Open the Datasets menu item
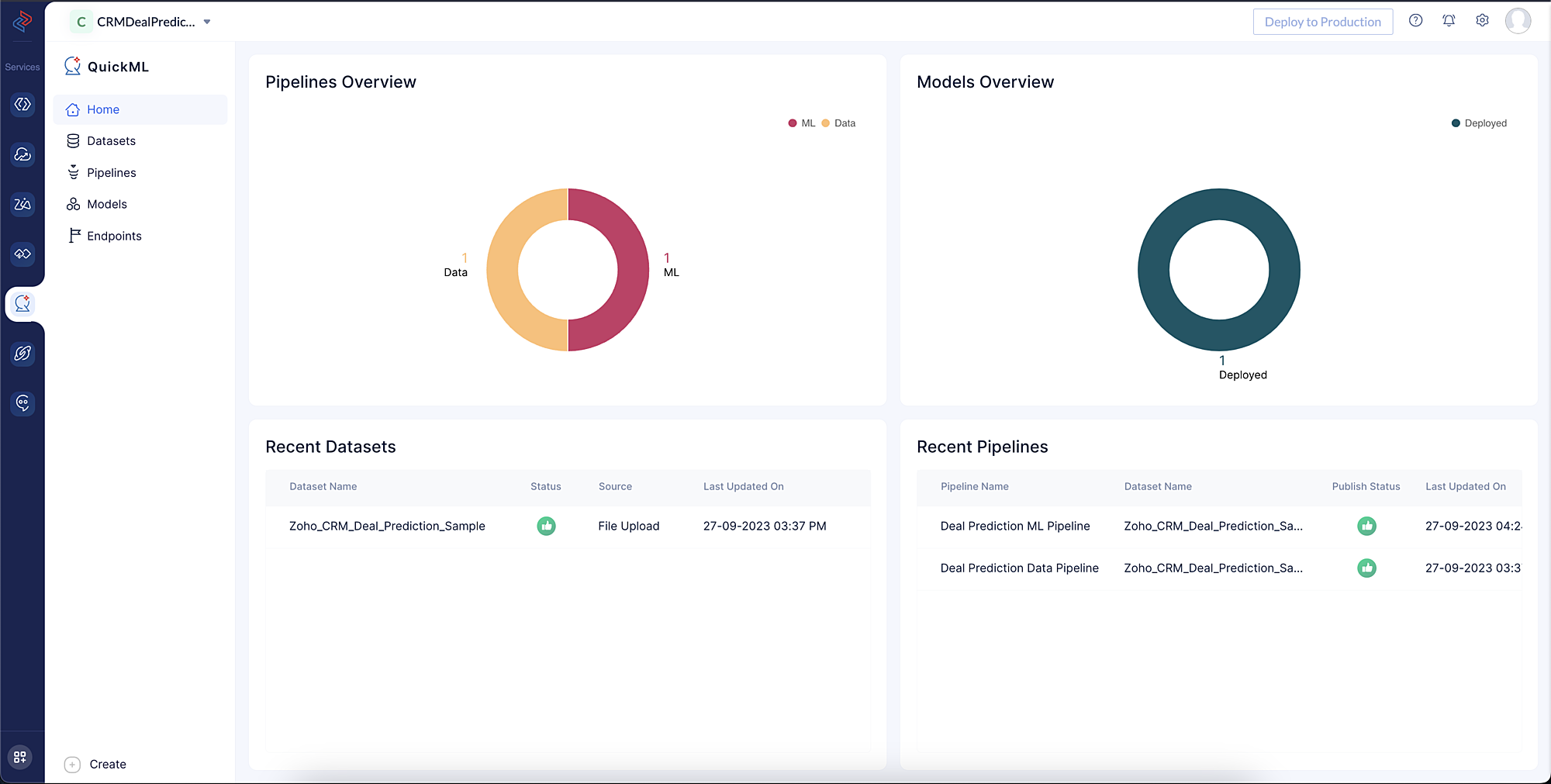The height and width of the screenshot is (784, 1551). pyautogui.click(x=111, y=141)
